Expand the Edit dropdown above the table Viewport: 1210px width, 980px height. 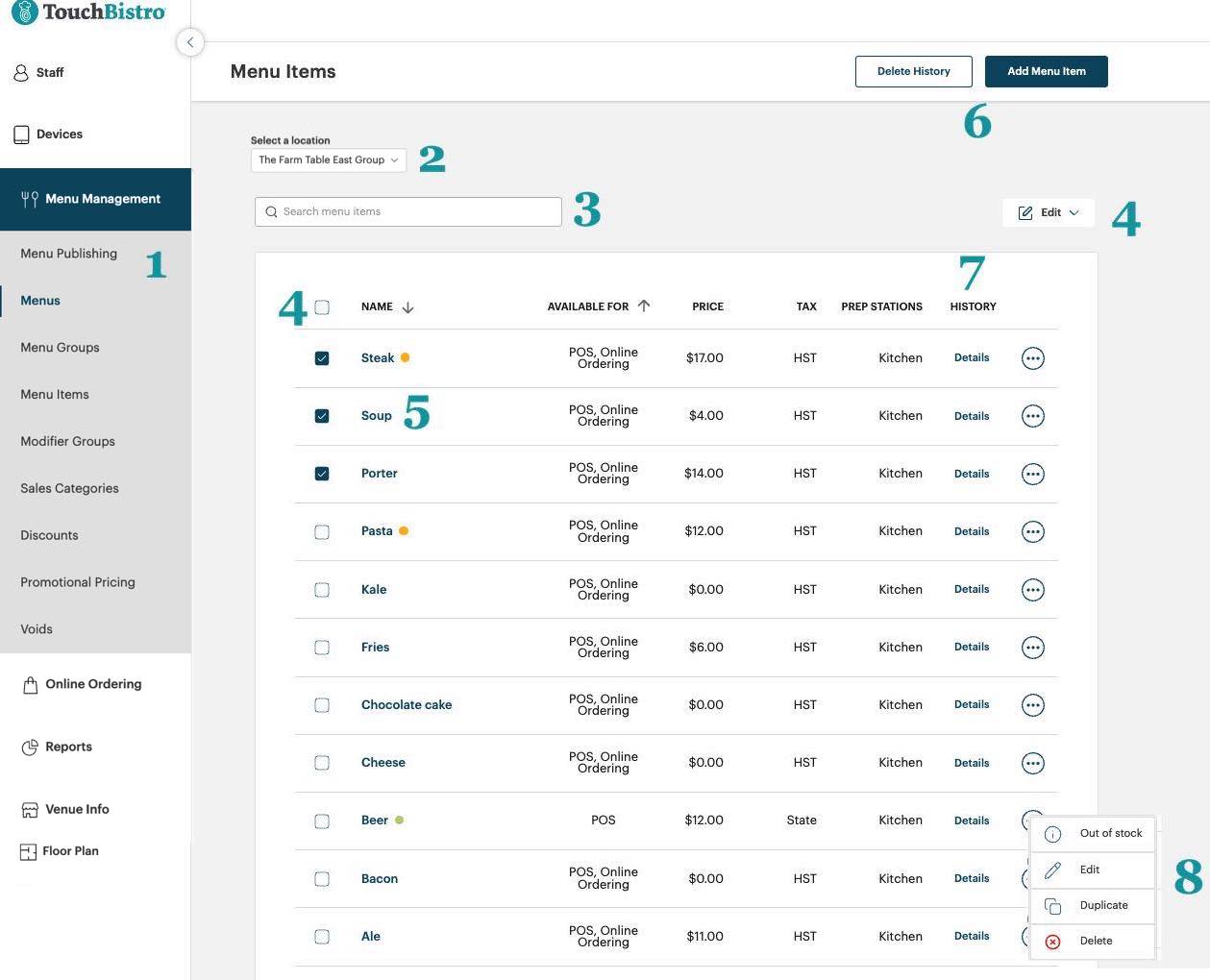1048,212
